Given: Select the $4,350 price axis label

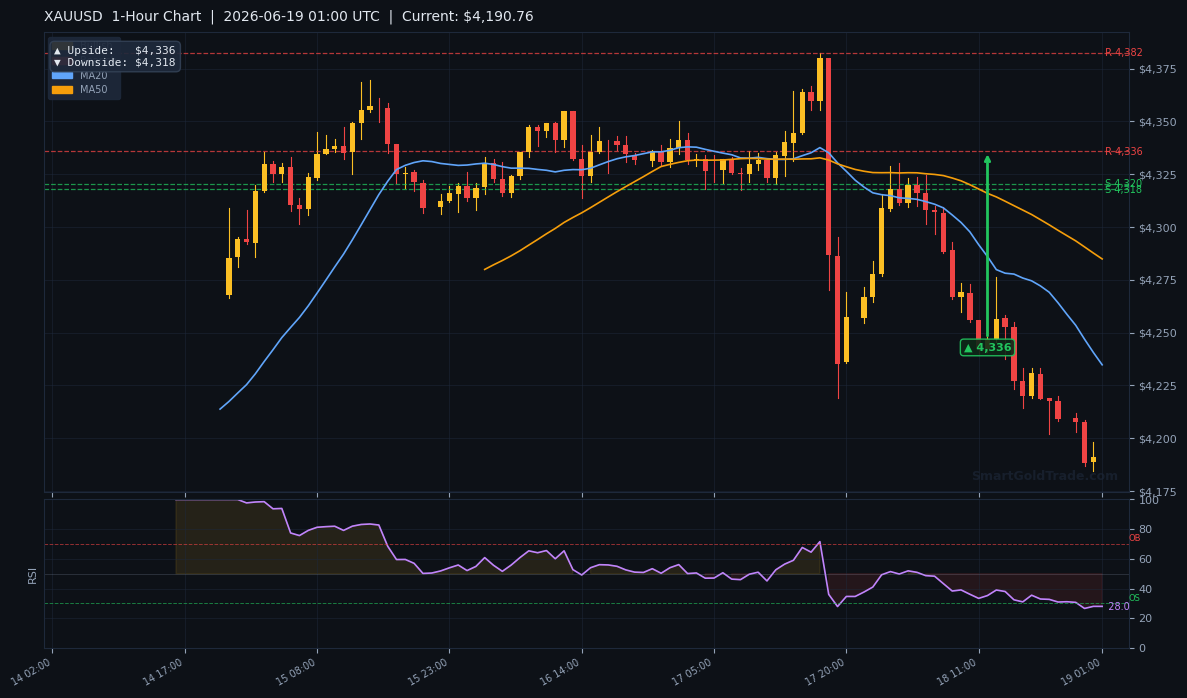Looking at the screenshot, I should 1158,122.
